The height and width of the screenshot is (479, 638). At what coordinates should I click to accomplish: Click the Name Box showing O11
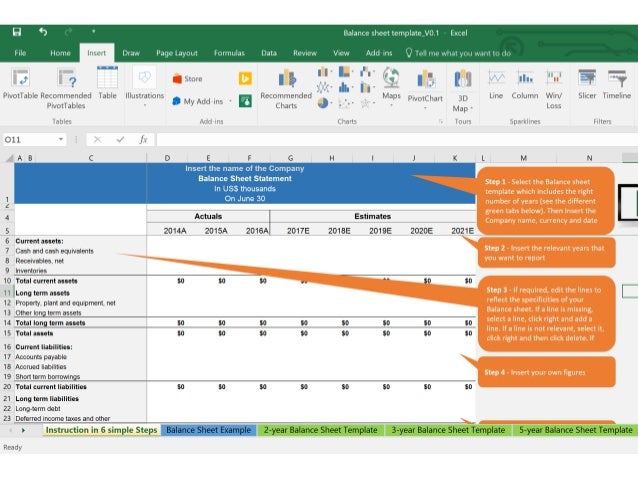pos(28,140)
